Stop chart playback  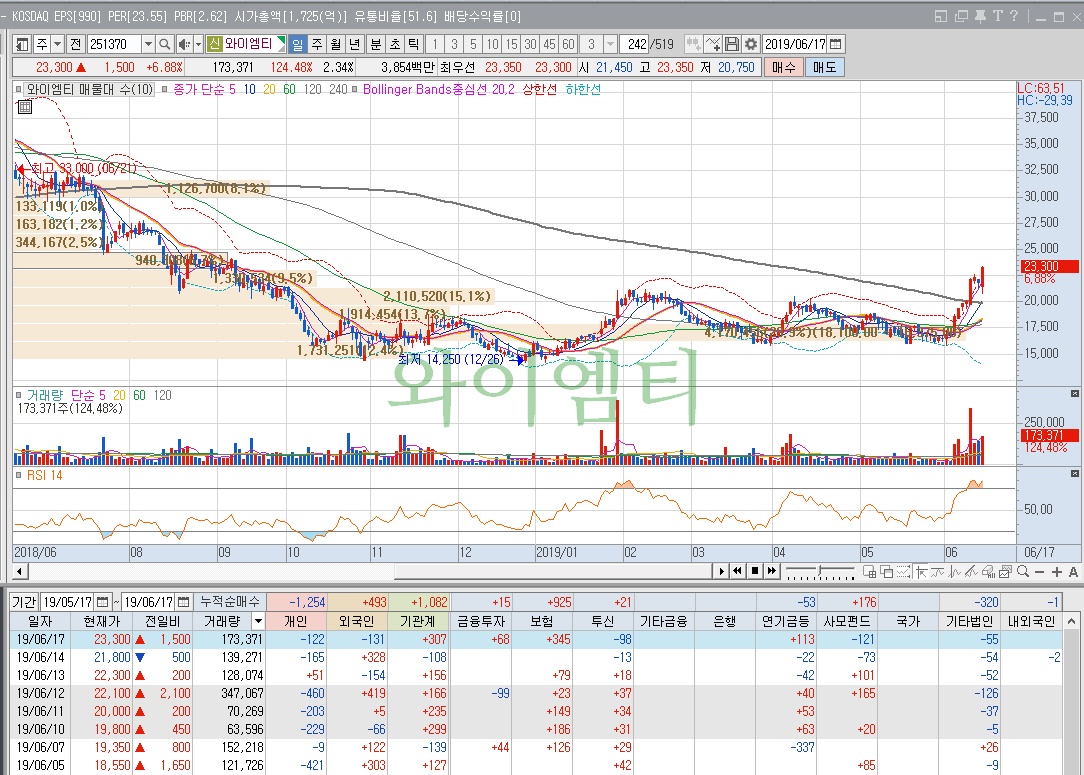(x=755, y=571)
